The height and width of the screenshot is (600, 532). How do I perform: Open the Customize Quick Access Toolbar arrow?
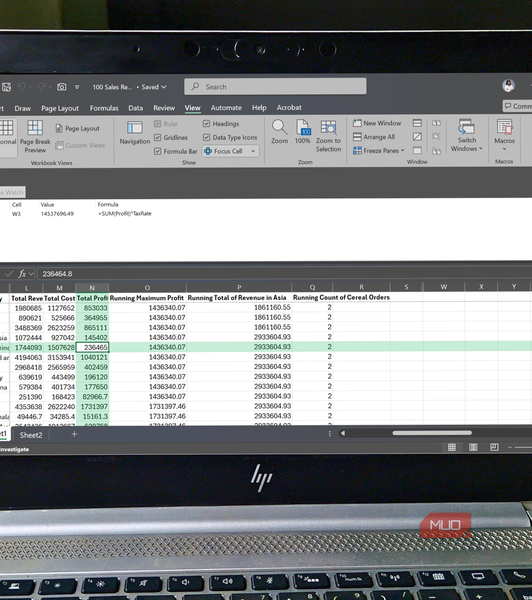(77, 87)
